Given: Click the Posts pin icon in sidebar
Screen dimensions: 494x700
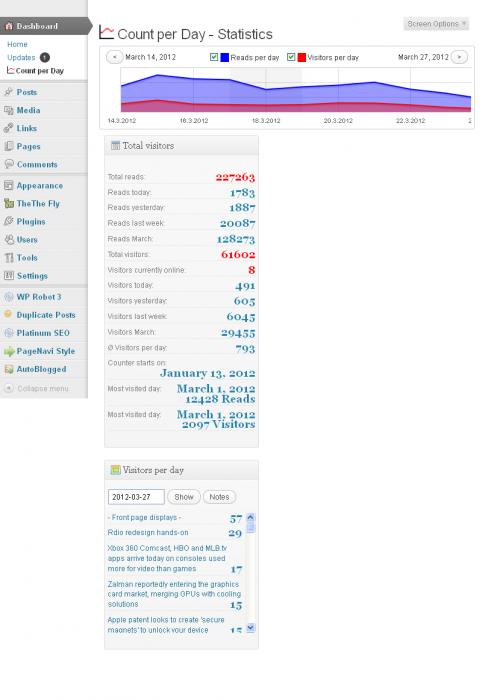Looking at the screenshot, I should pyautogui.click(x=8, y=92).
